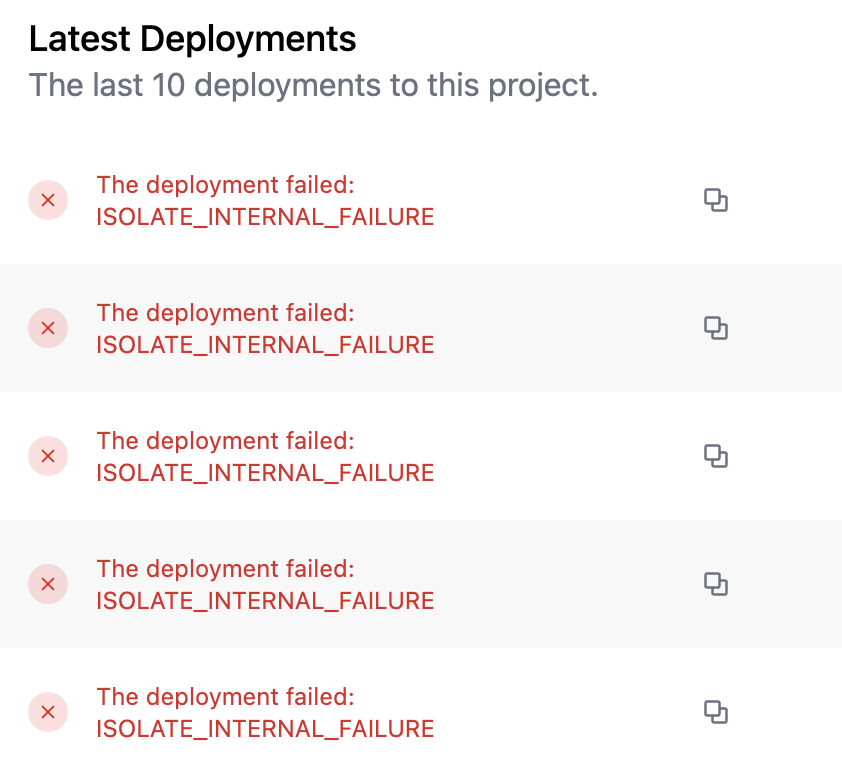
Task: Copy the first deployment's error message
Action: coord(715,200)
